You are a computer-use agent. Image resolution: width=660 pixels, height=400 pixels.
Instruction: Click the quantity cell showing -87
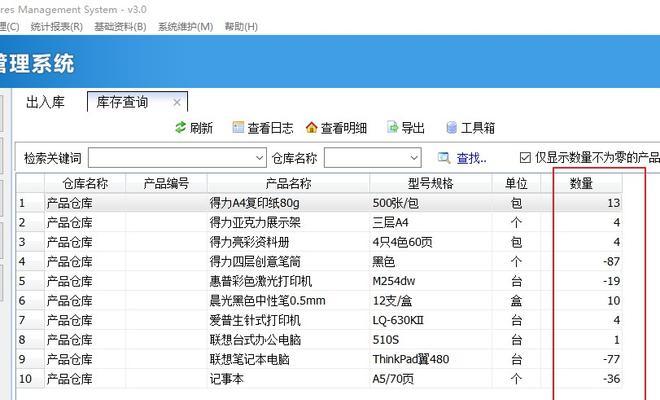pos(581,261)
